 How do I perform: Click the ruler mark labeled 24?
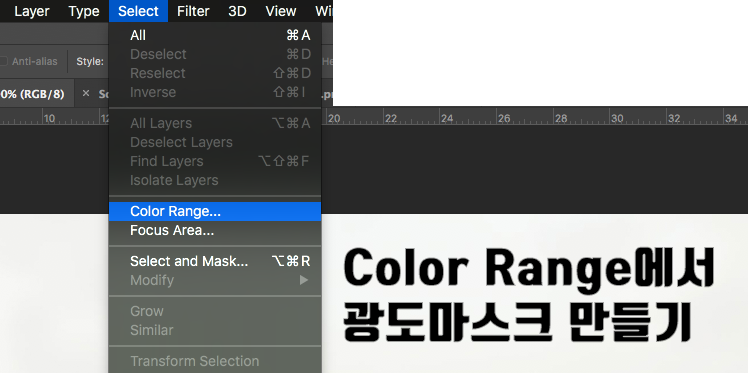point(447,118)
